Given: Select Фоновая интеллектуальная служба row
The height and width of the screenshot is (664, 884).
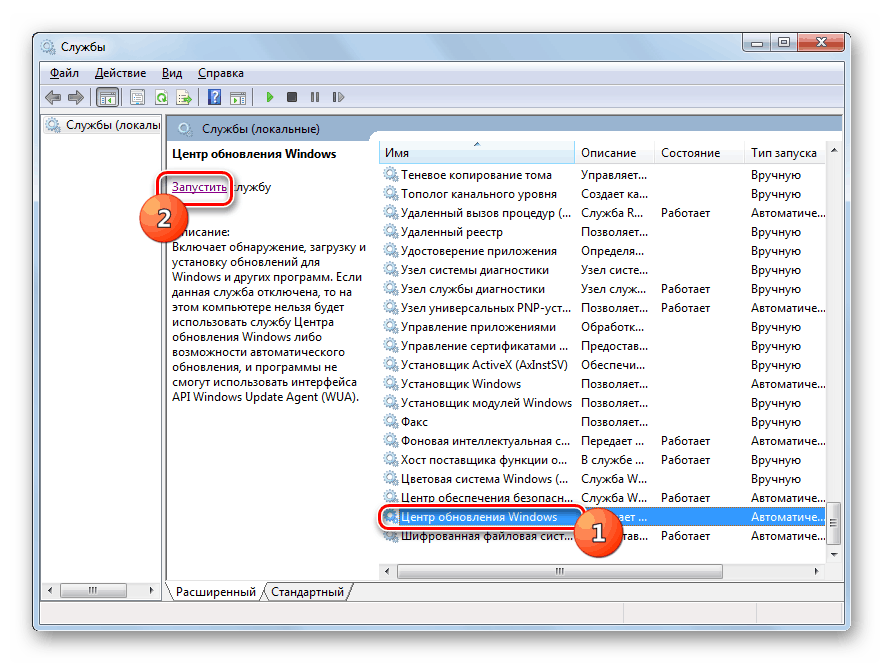Looking at the screenshot, I should [x=602, y=441].
